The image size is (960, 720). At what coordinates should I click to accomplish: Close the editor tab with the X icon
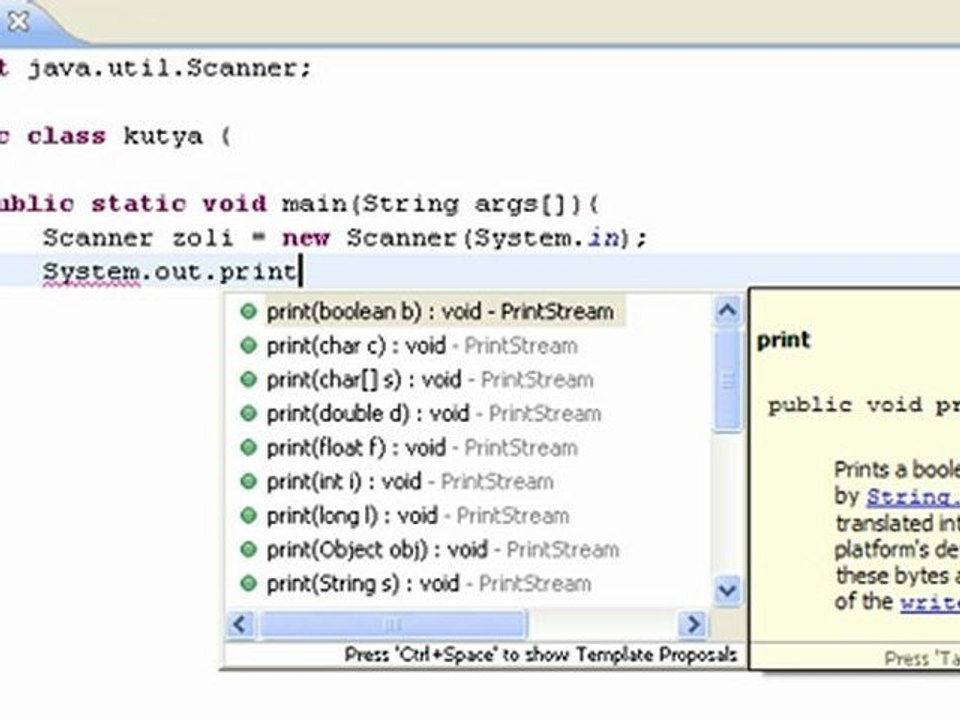(19, 21)
